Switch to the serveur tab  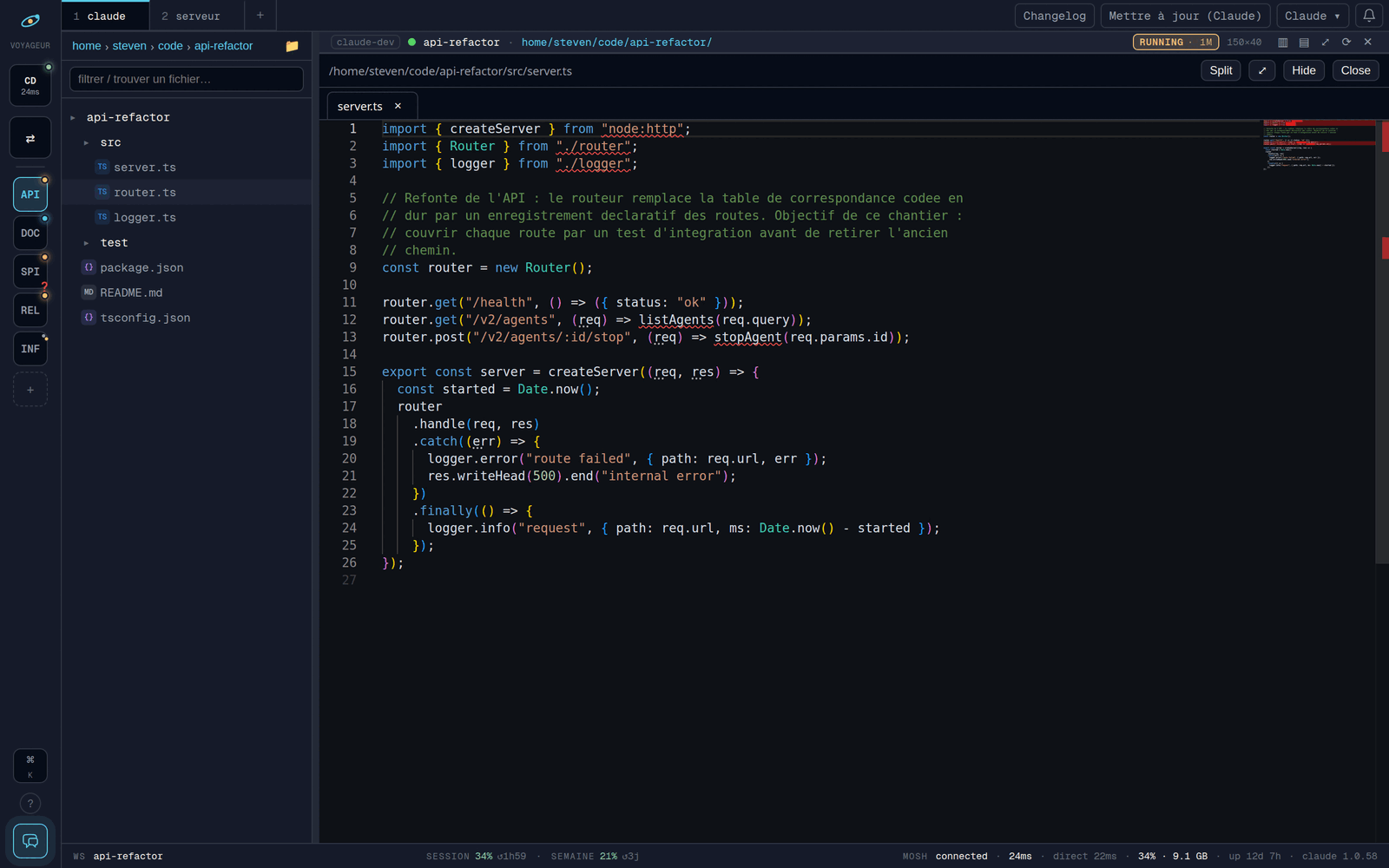point(197,16)
